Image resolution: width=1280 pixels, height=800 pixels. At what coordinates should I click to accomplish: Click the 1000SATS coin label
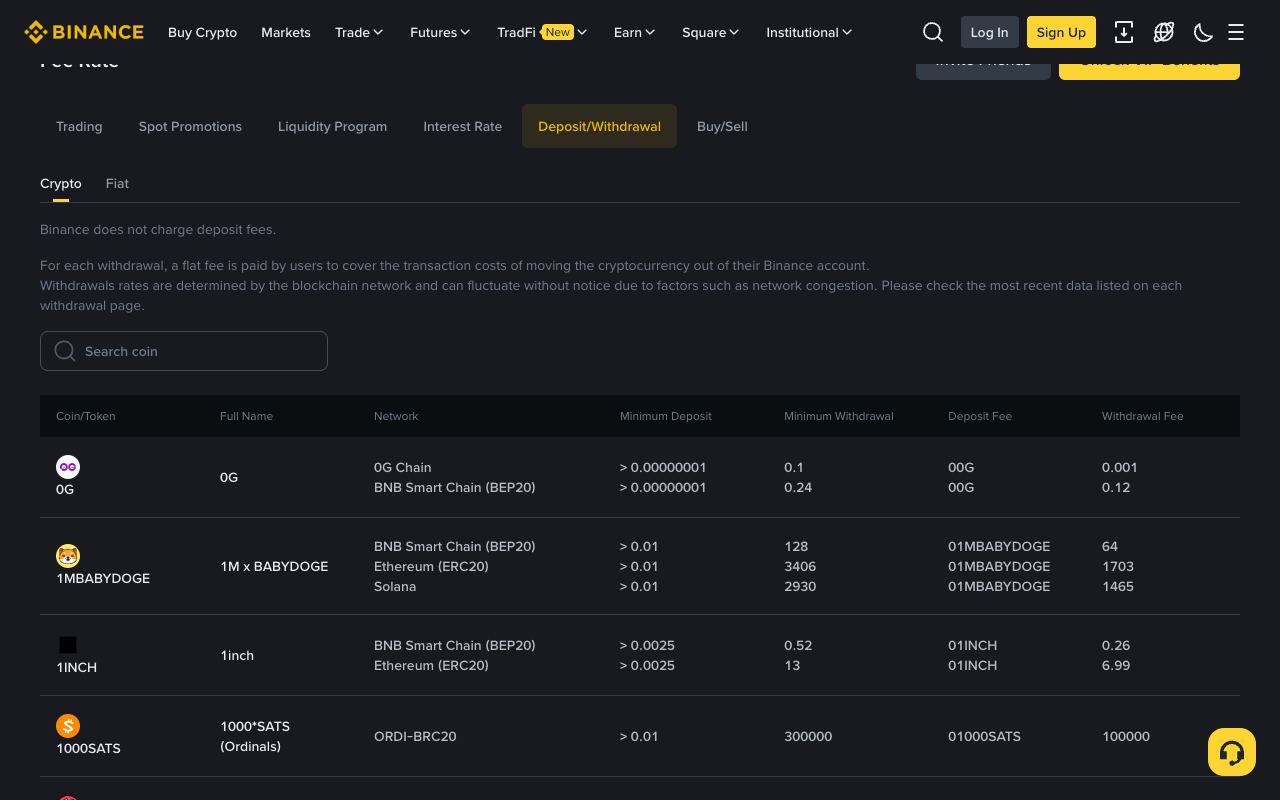pyautogui.click(x=88, y=748)
